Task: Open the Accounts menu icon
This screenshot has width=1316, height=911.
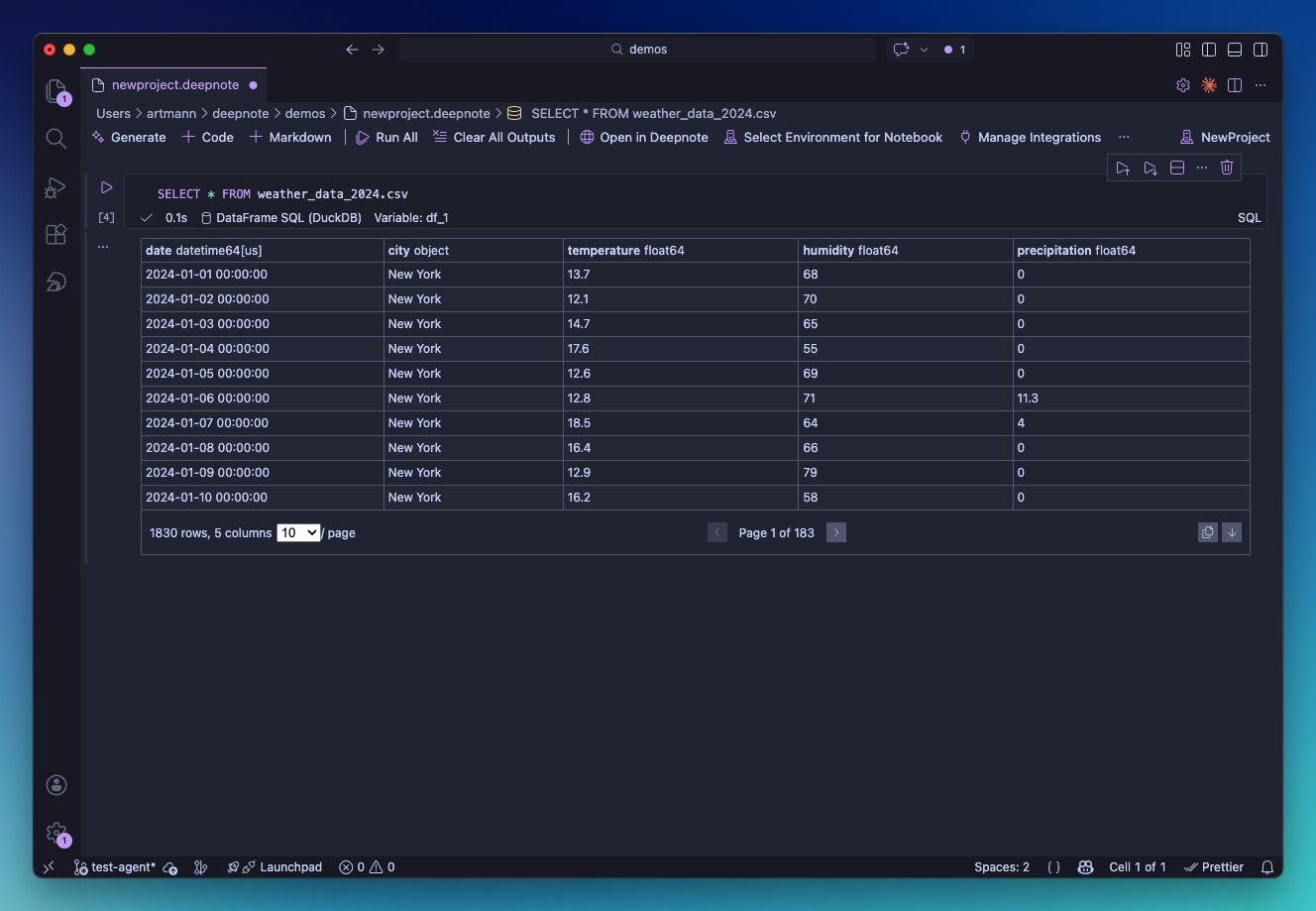Action: (x=56, y=785)
